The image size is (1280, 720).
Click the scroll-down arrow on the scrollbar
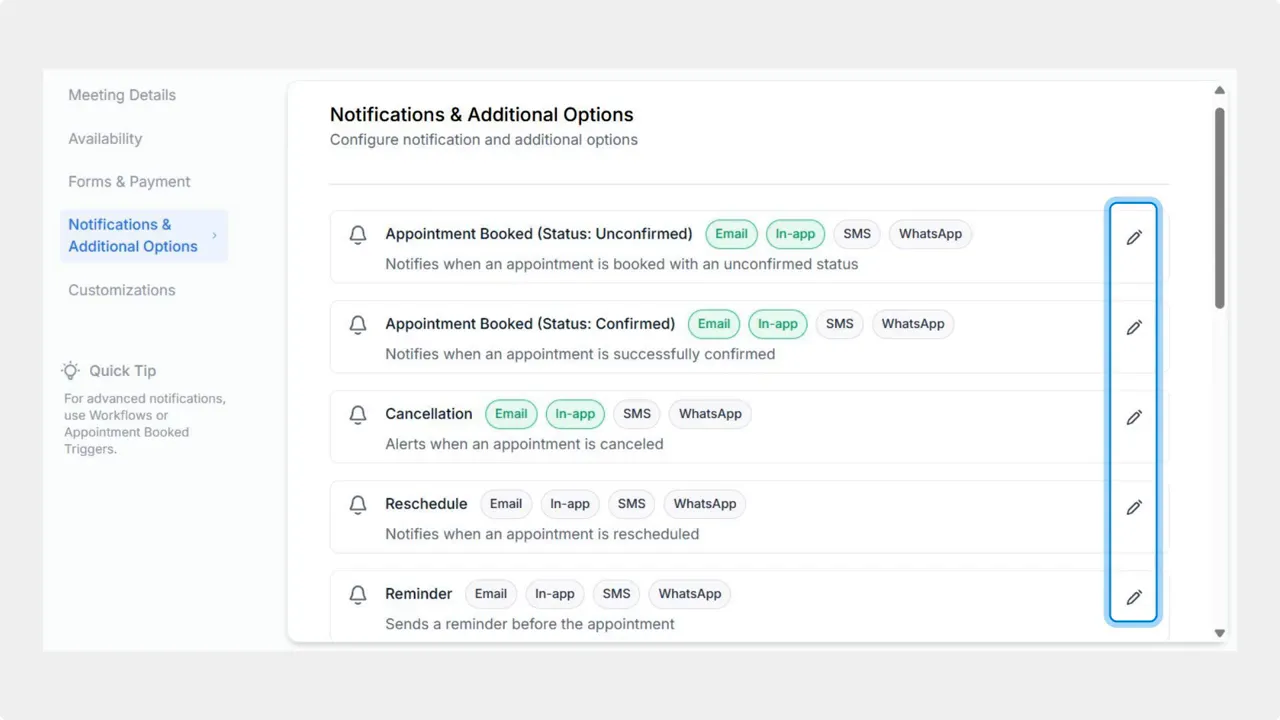[x=1220, y=632]
